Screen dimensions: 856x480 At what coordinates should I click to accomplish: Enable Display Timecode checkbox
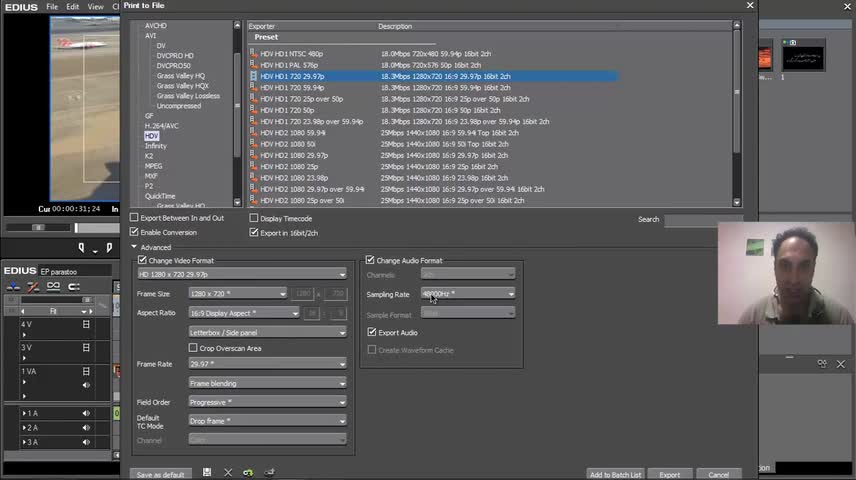coord(254,218)
